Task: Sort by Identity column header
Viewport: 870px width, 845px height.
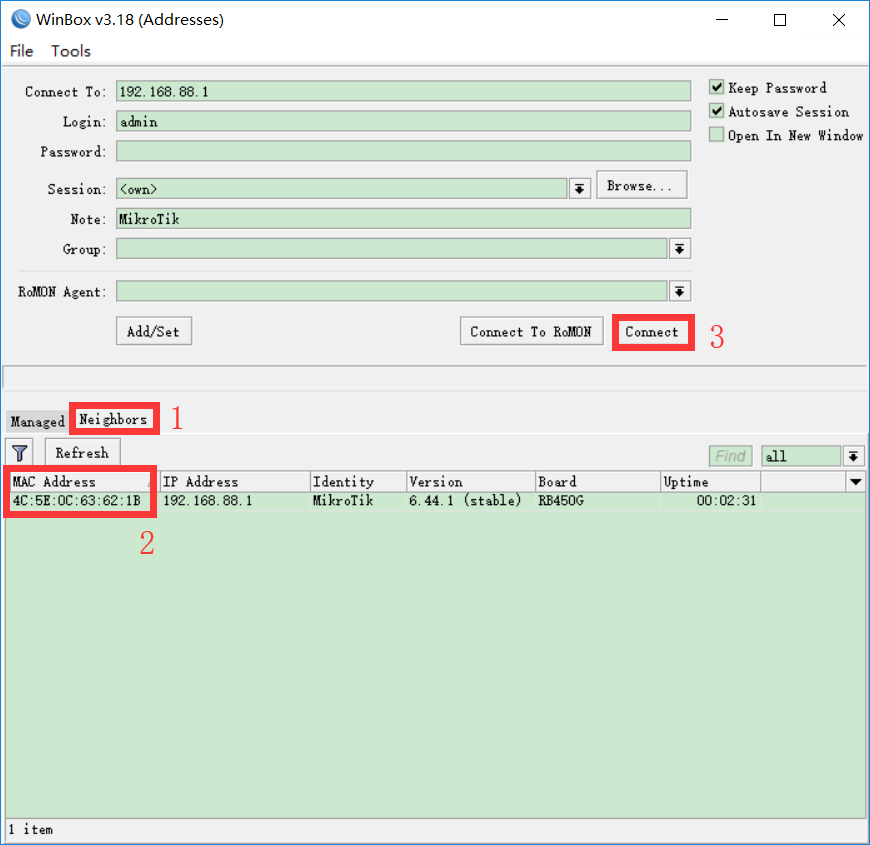Action: (358, 482)
